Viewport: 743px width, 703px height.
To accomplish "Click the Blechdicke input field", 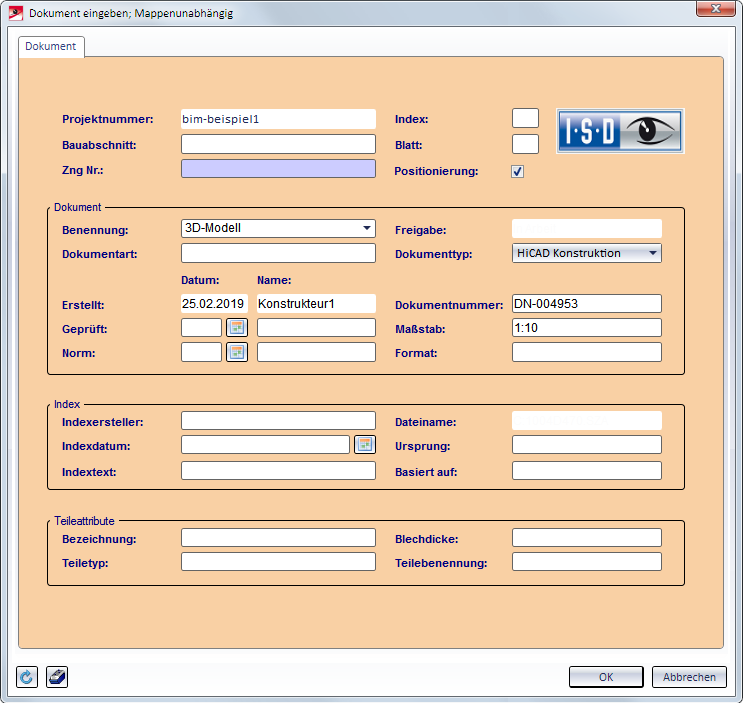I will [586, 538].
